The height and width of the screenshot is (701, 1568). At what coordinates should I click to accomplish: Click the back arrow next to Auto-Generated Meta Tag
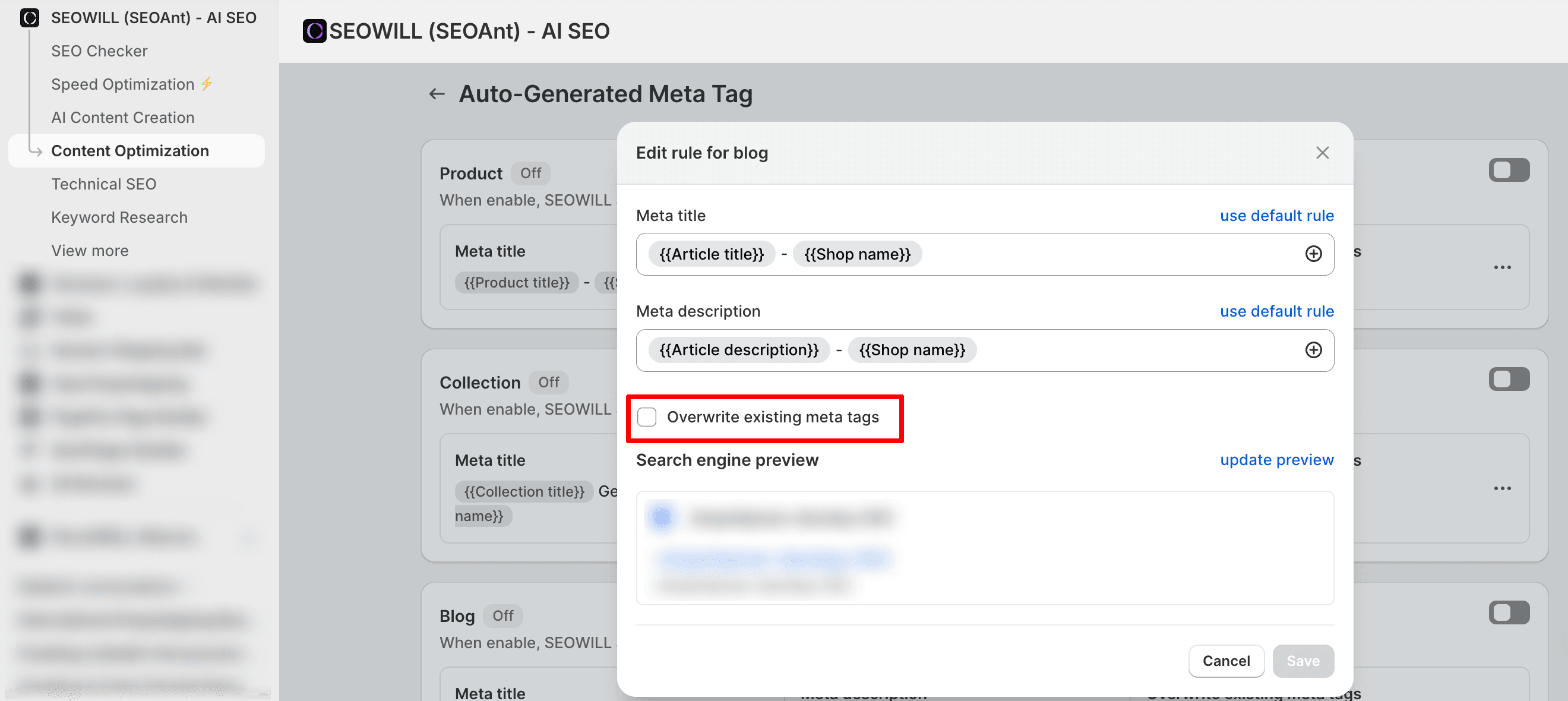pos(436,94)
